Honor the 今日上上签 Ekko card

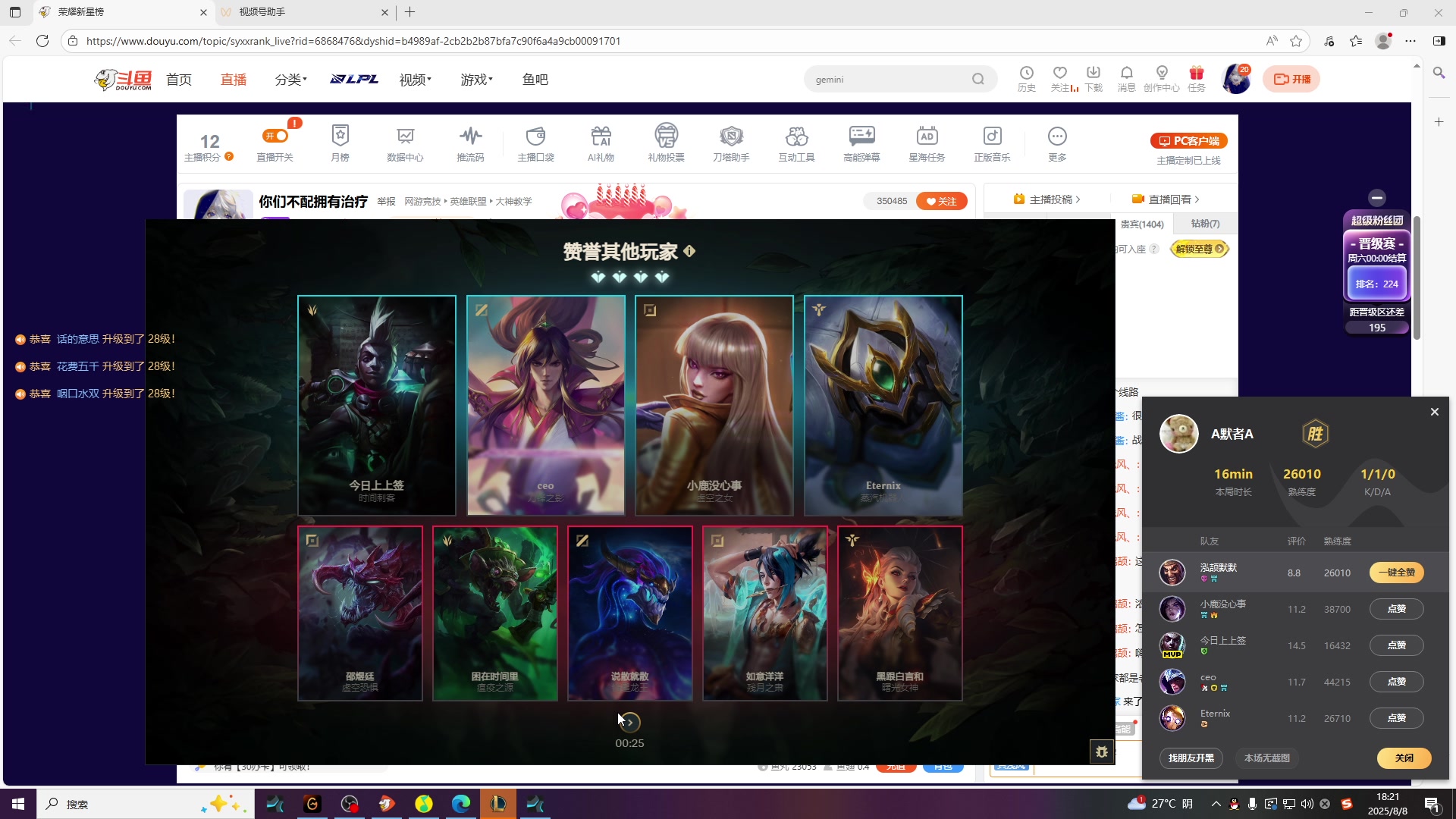(377, 406)
